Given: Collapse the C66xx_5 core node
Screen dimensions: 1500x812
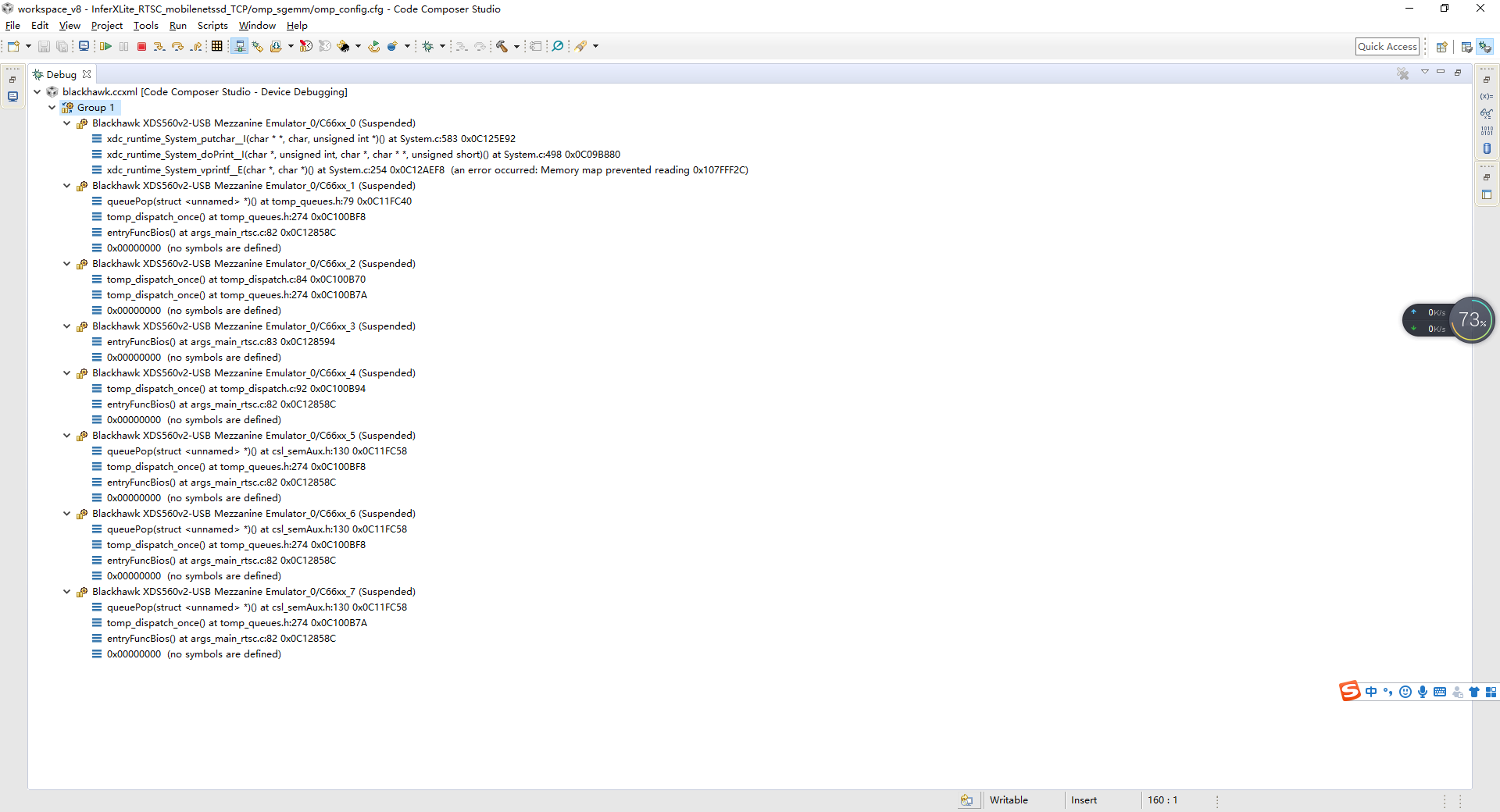Looking at the screenshot, I should [66, 436].
